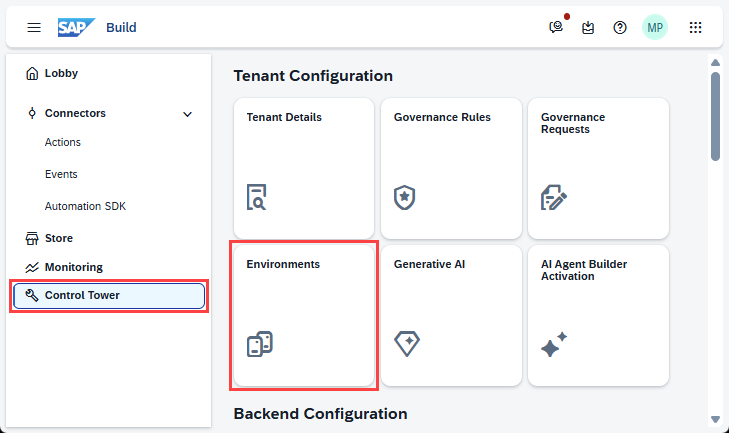Click the Generative AI diamond icon

407,344
